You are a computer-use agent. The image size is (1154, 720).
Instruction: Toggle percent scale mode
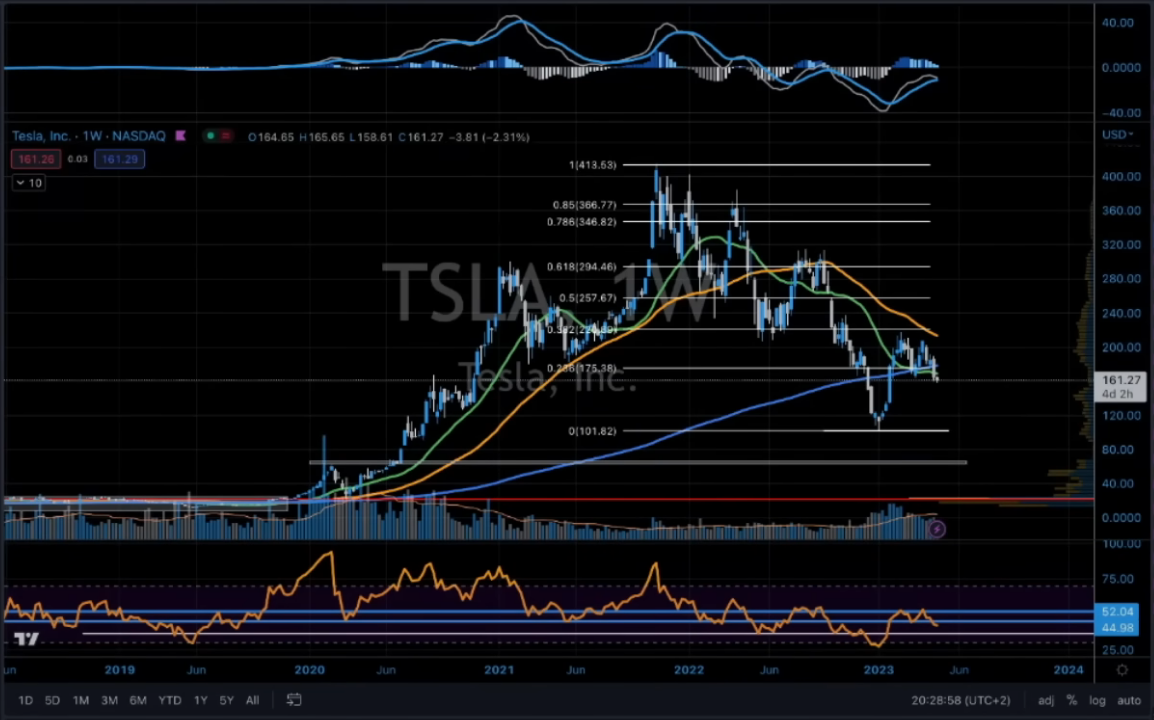[x=1072, y=700]
